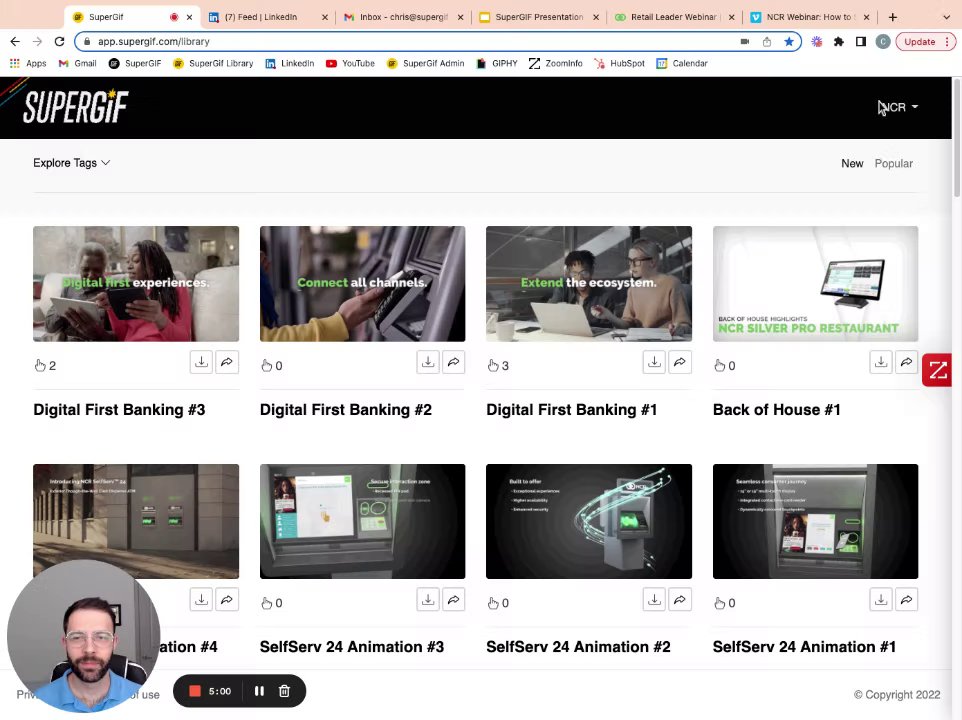Share the Digital First Banking #1 GIF
The height and width of the screenshot is (720, 962).
point(680,362)
